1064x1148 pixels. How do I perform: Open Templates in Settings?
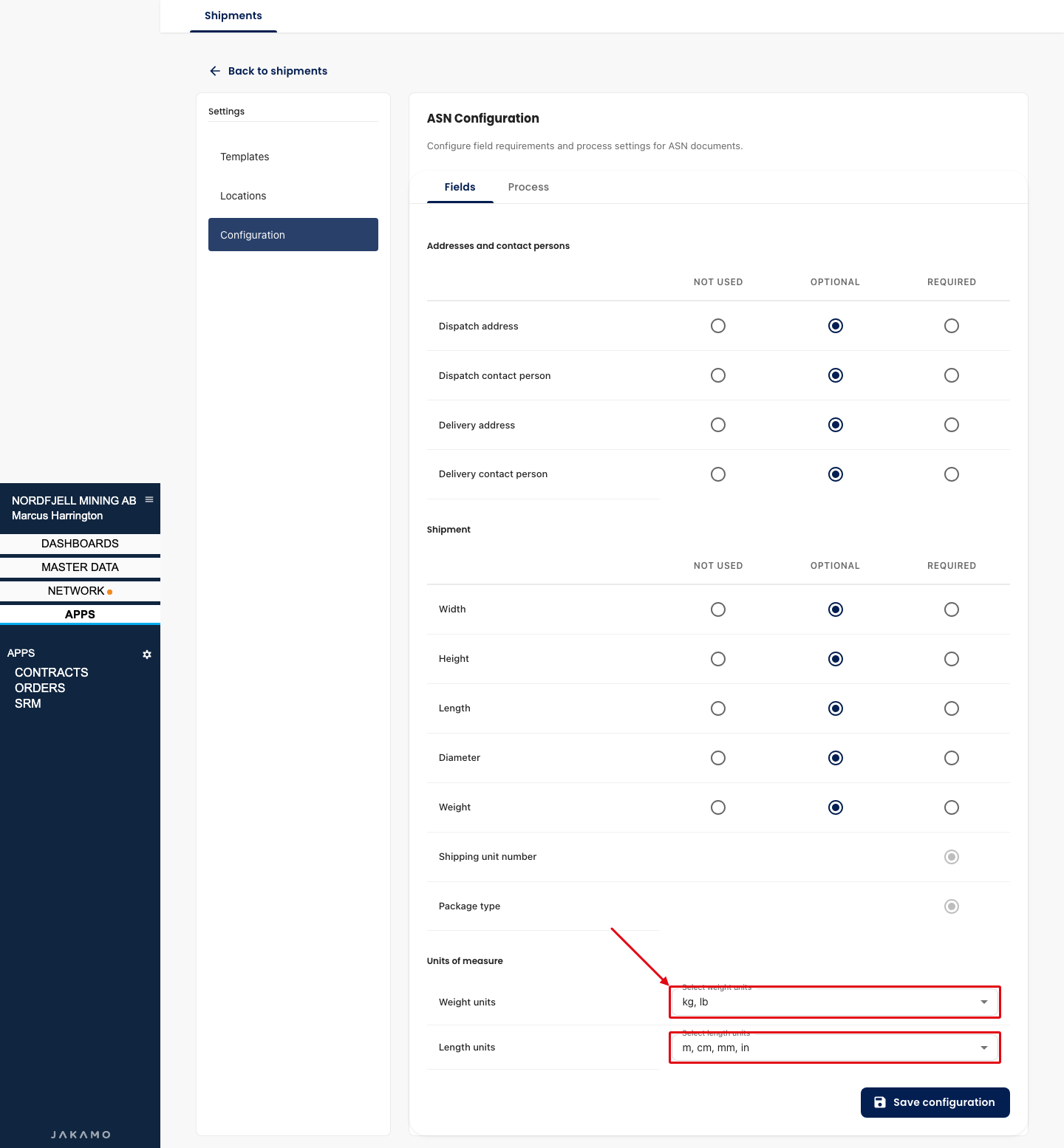293,157
